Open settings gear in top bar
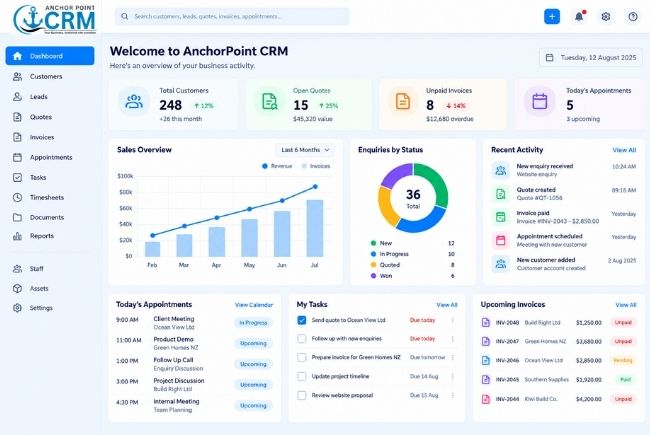 pos(606,17)
